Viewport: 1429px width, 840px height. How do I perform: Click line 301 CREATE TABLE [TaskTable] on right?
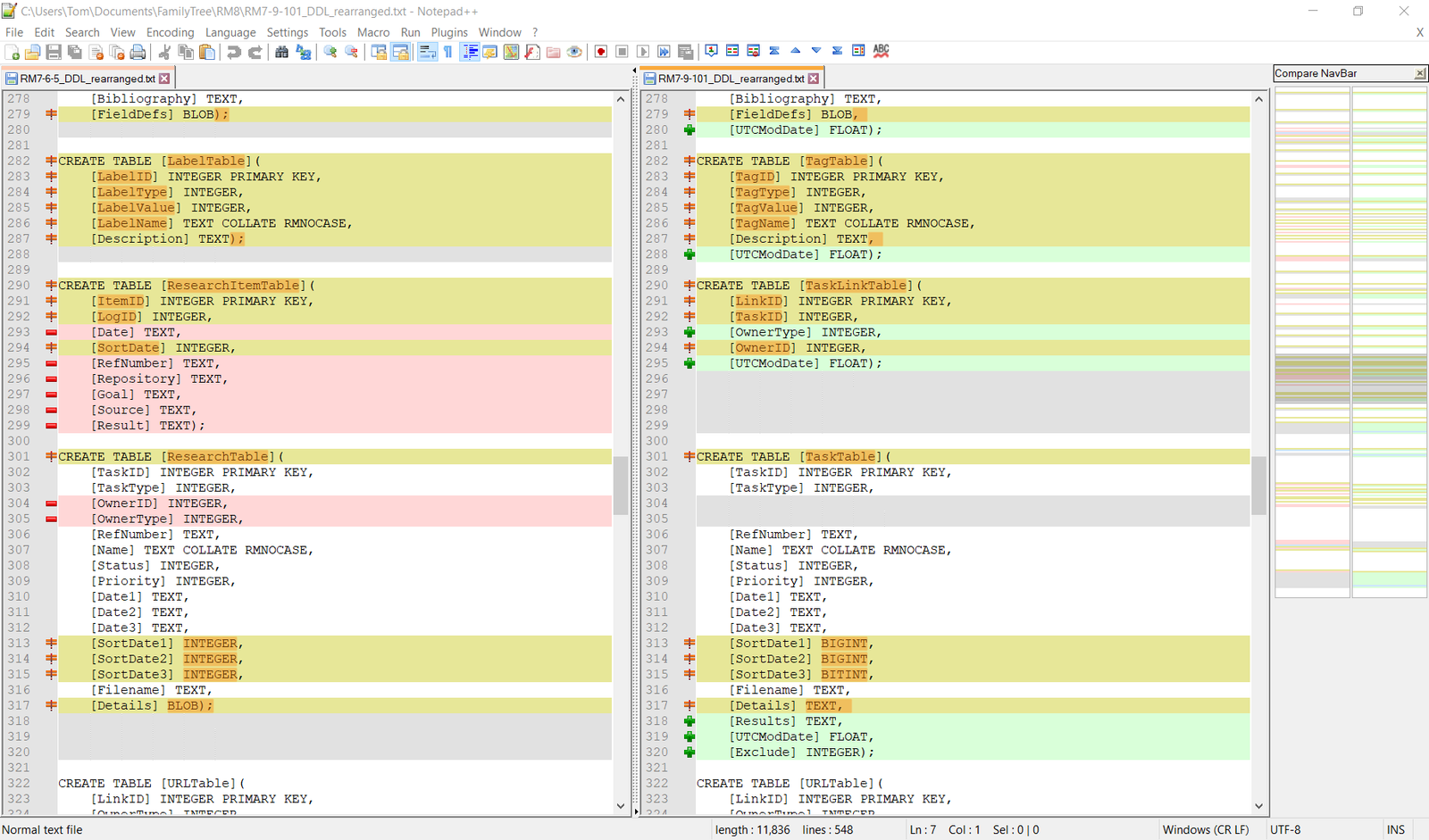click(794, 457)
